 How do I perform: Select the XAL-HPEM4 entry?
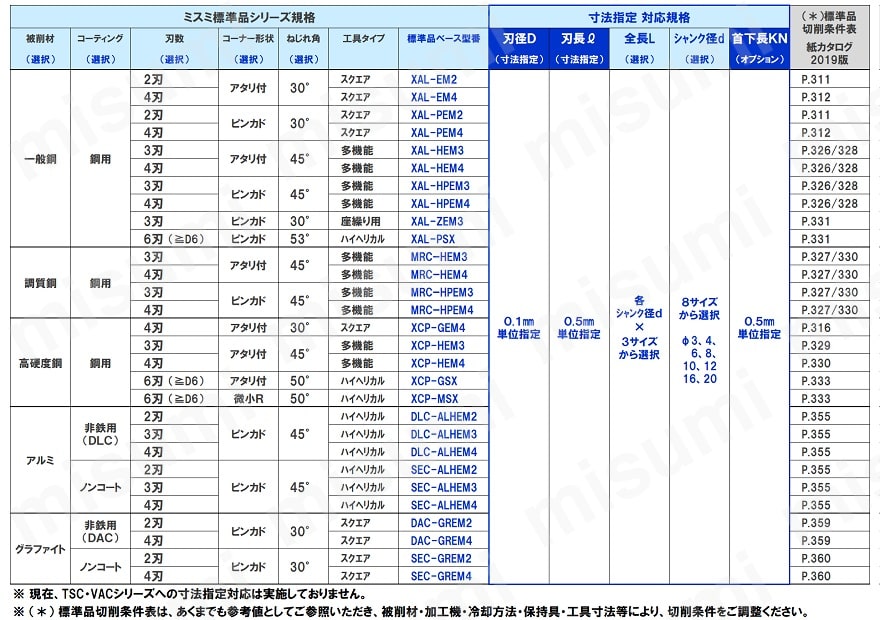[x=440, y=204]
